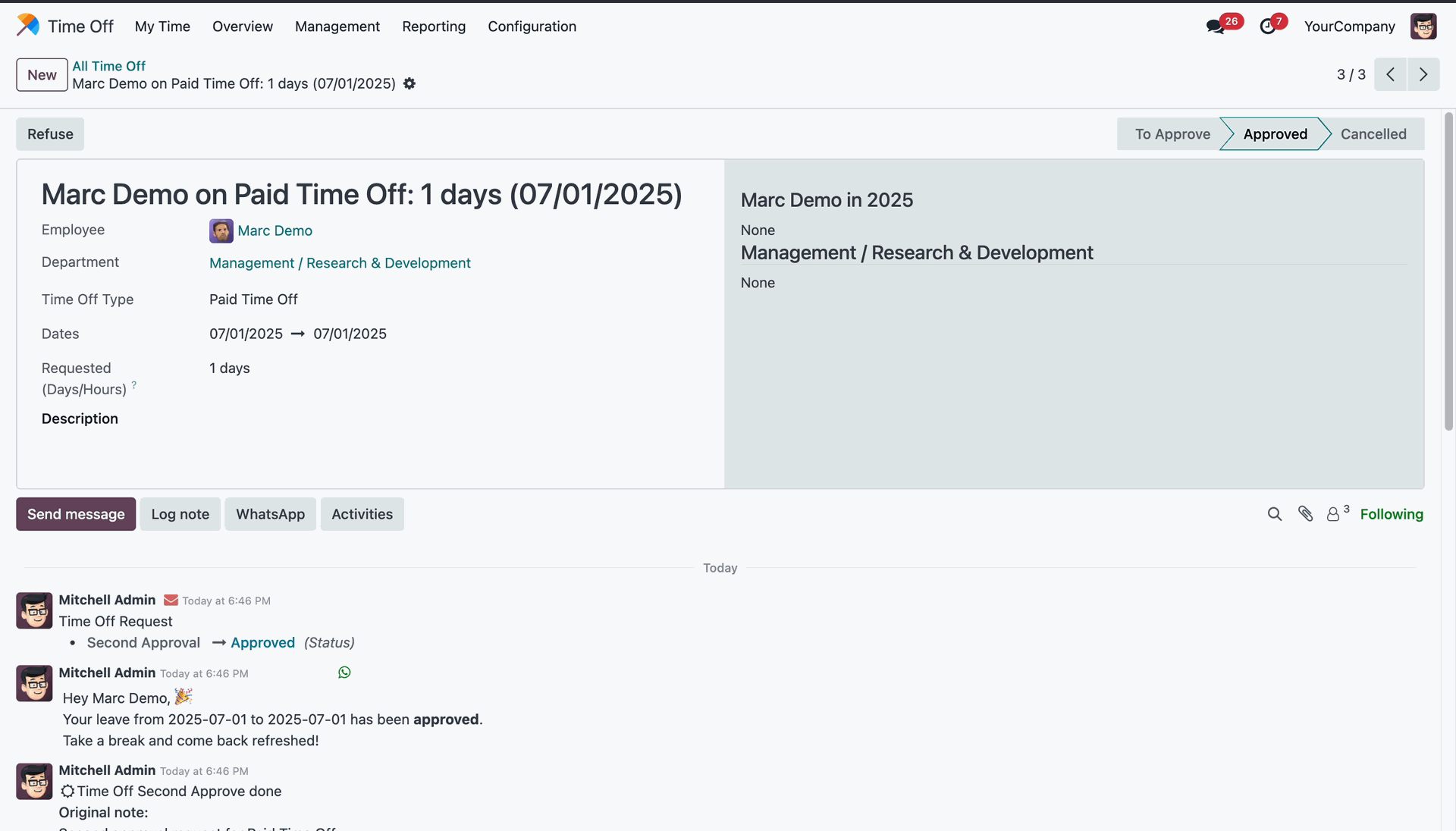
Task: Expand the Reporting menu
Action: coord(434,27)
